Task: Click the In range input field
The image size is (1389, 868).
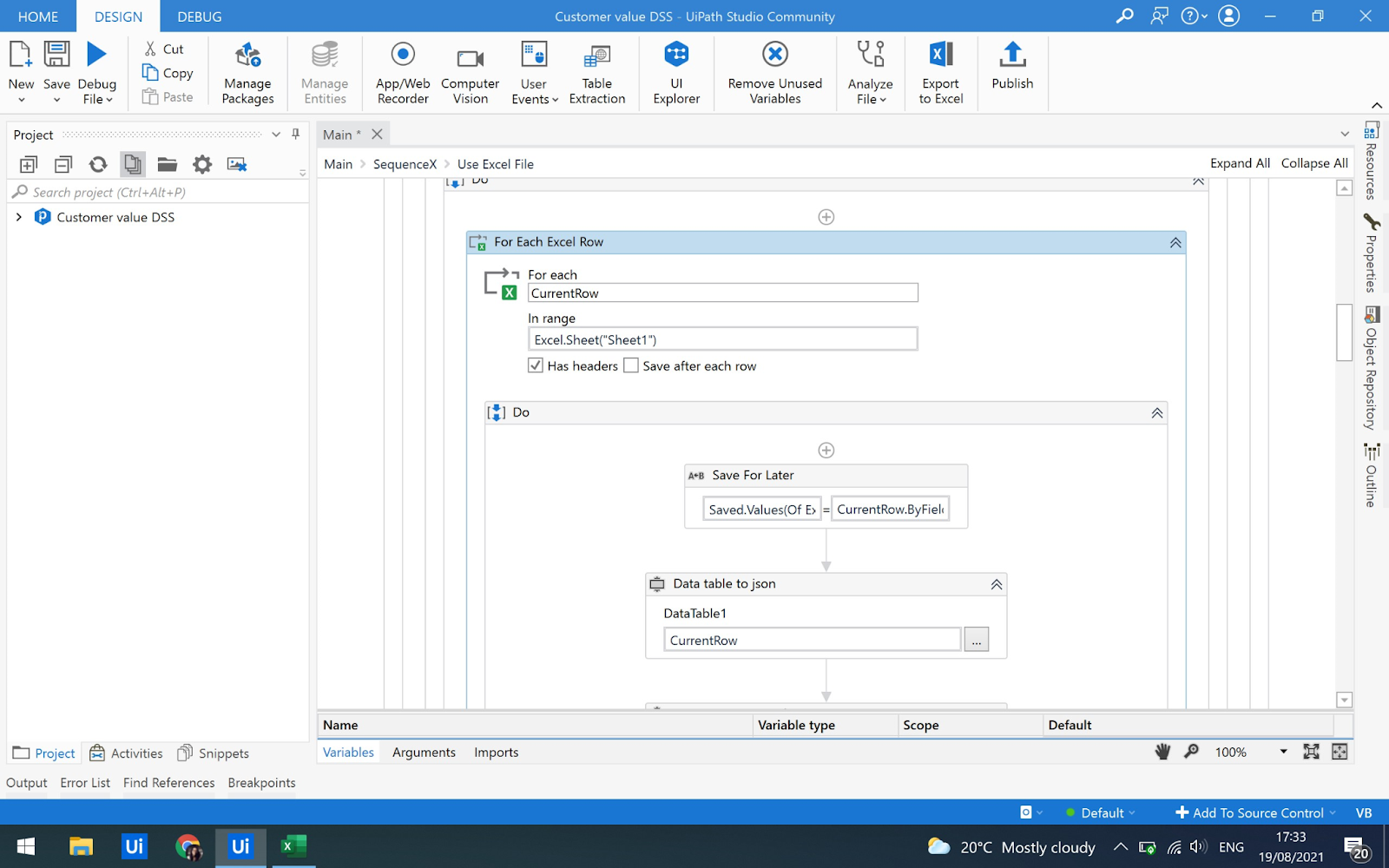Action: [722, 339]
